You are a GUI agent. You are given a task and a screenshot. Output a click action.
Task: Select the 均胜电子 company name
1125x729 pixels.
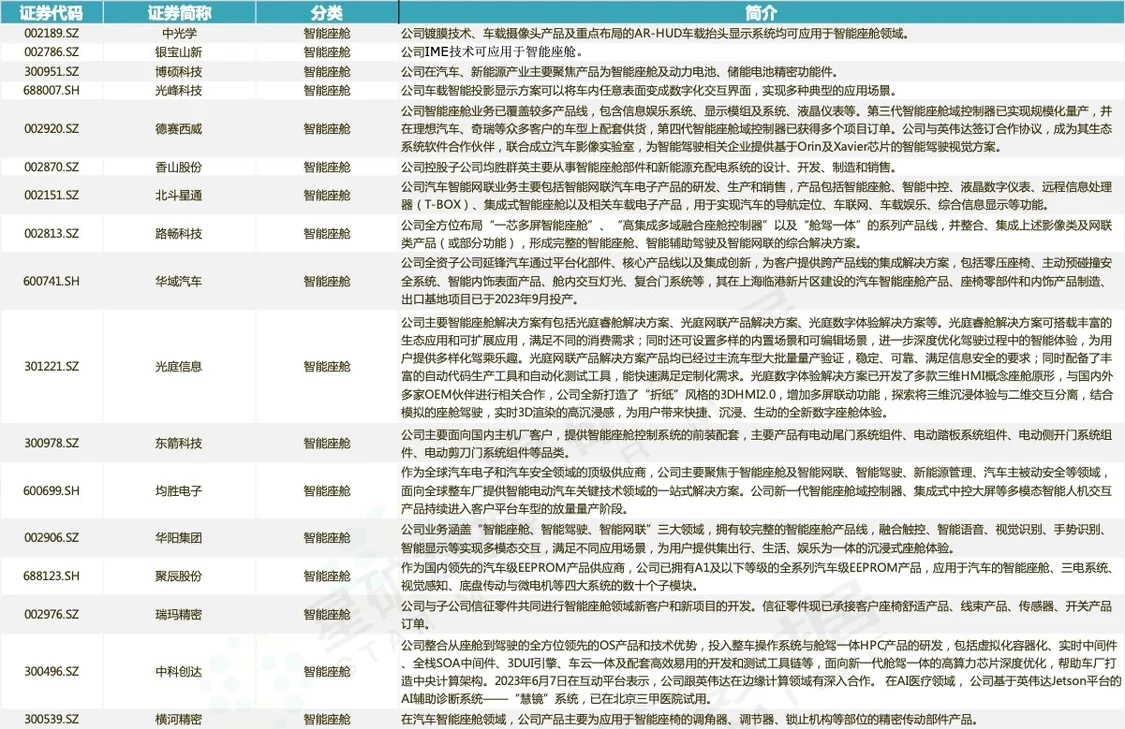[179, 491]
